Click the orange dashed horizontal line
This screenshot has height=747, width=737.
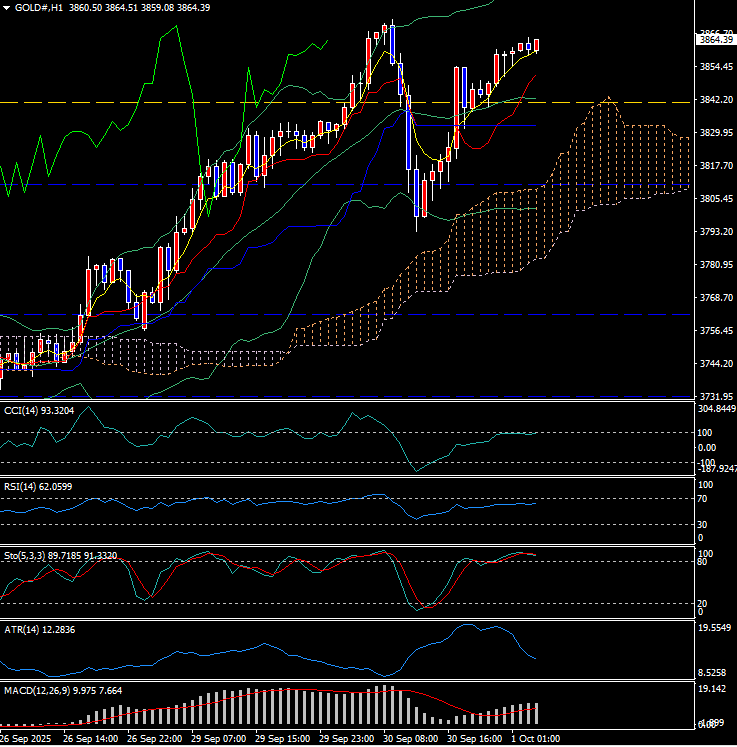(200, 102)
